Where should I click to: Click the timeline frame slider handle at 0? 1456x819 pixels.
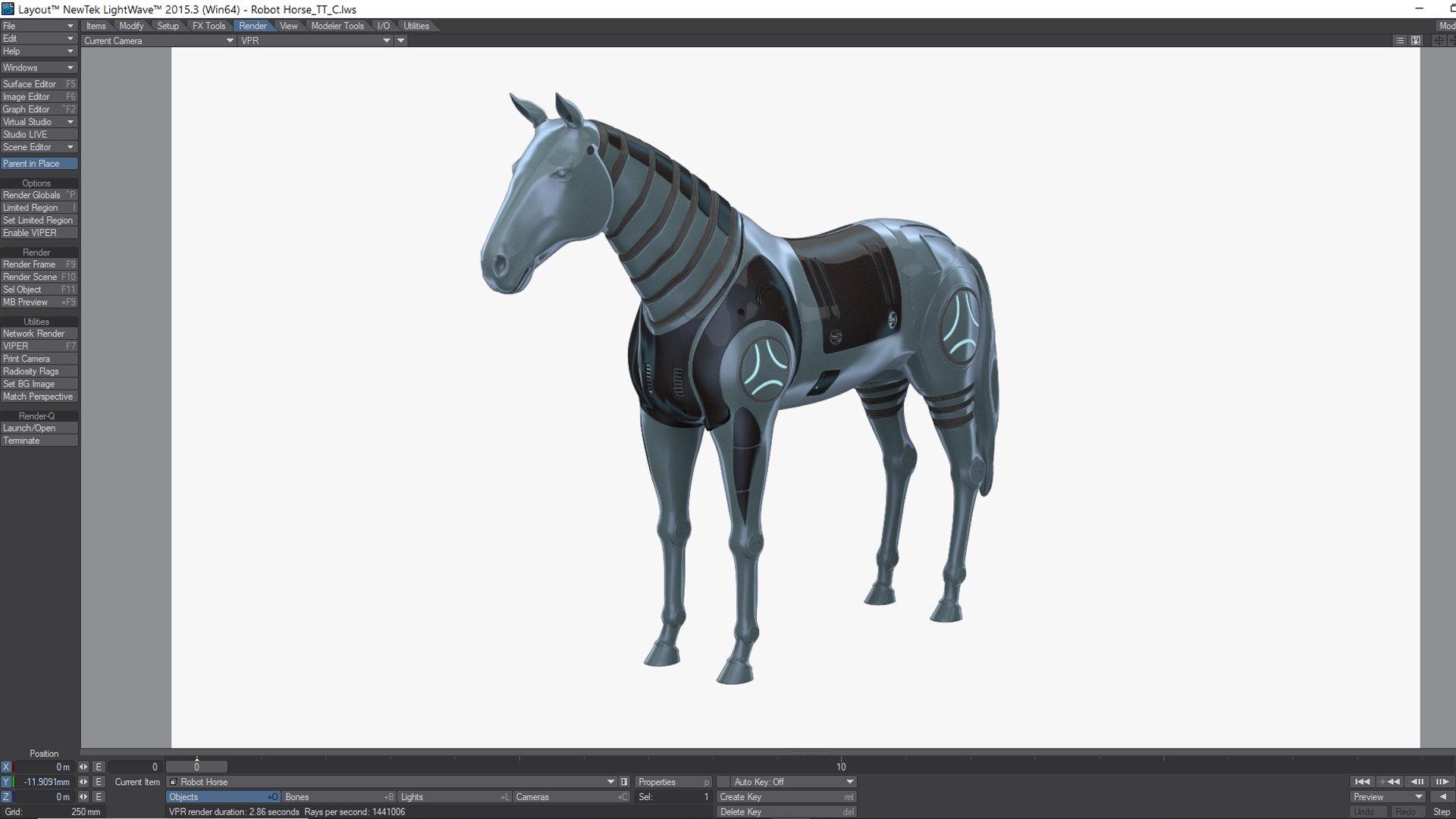point(196,767)
